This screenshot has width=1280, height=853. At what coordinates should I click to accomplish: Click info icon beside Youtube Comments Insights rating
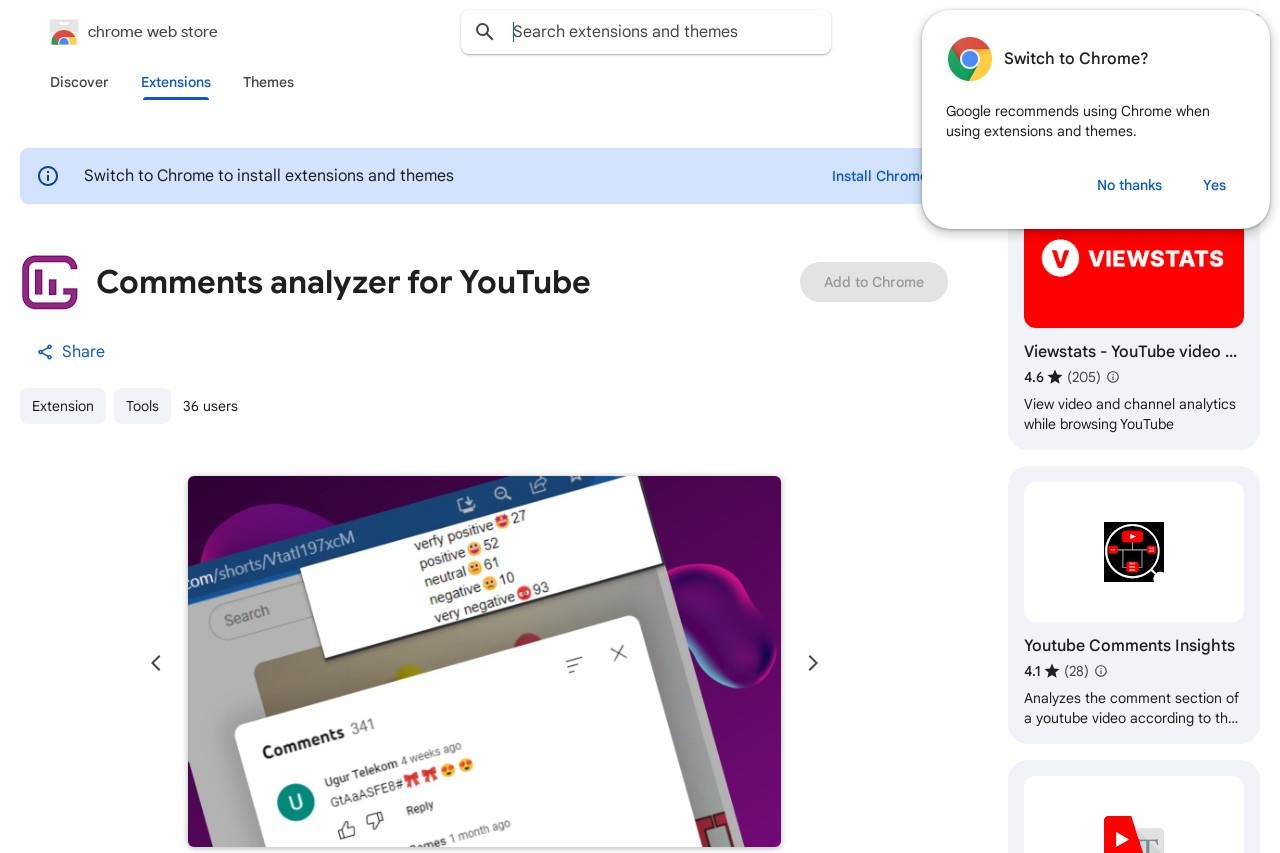(x=1101, y=671)
